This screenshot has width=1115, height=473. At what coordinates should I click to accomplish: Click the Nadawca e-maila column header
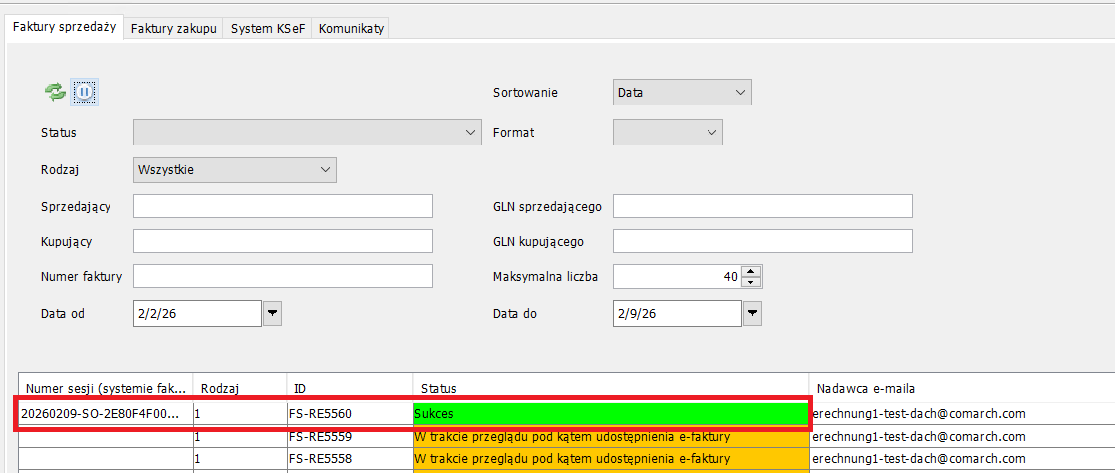(x=961, y=388)
